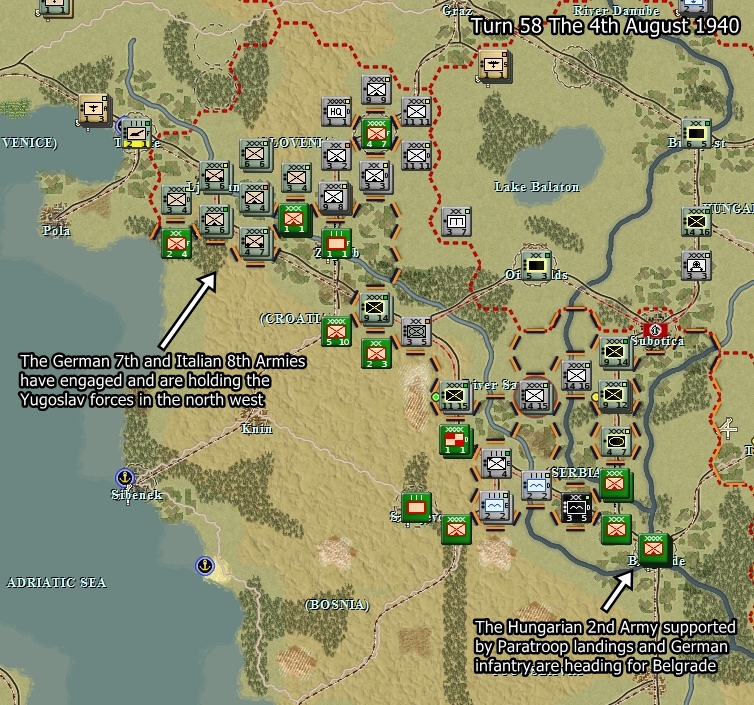Screen dimensions: 754x705
Task: Click the southern anchor port icon on Adriatic coast
Action: [205, 565]
